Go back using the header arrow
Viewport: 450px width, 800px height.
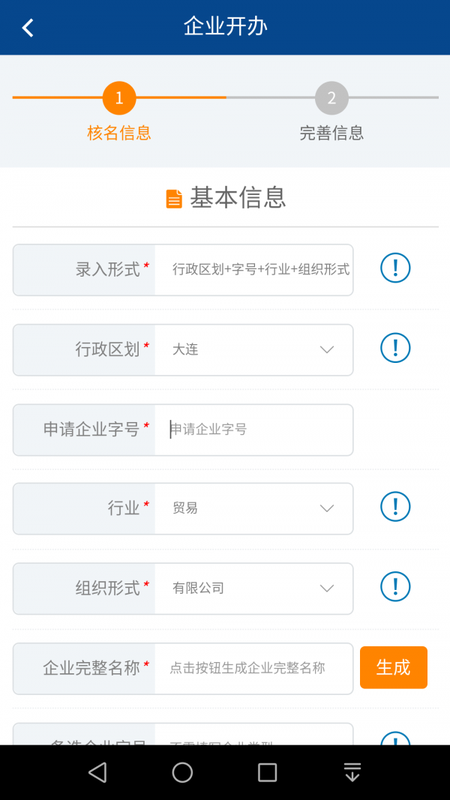click(x=28, y=28)
